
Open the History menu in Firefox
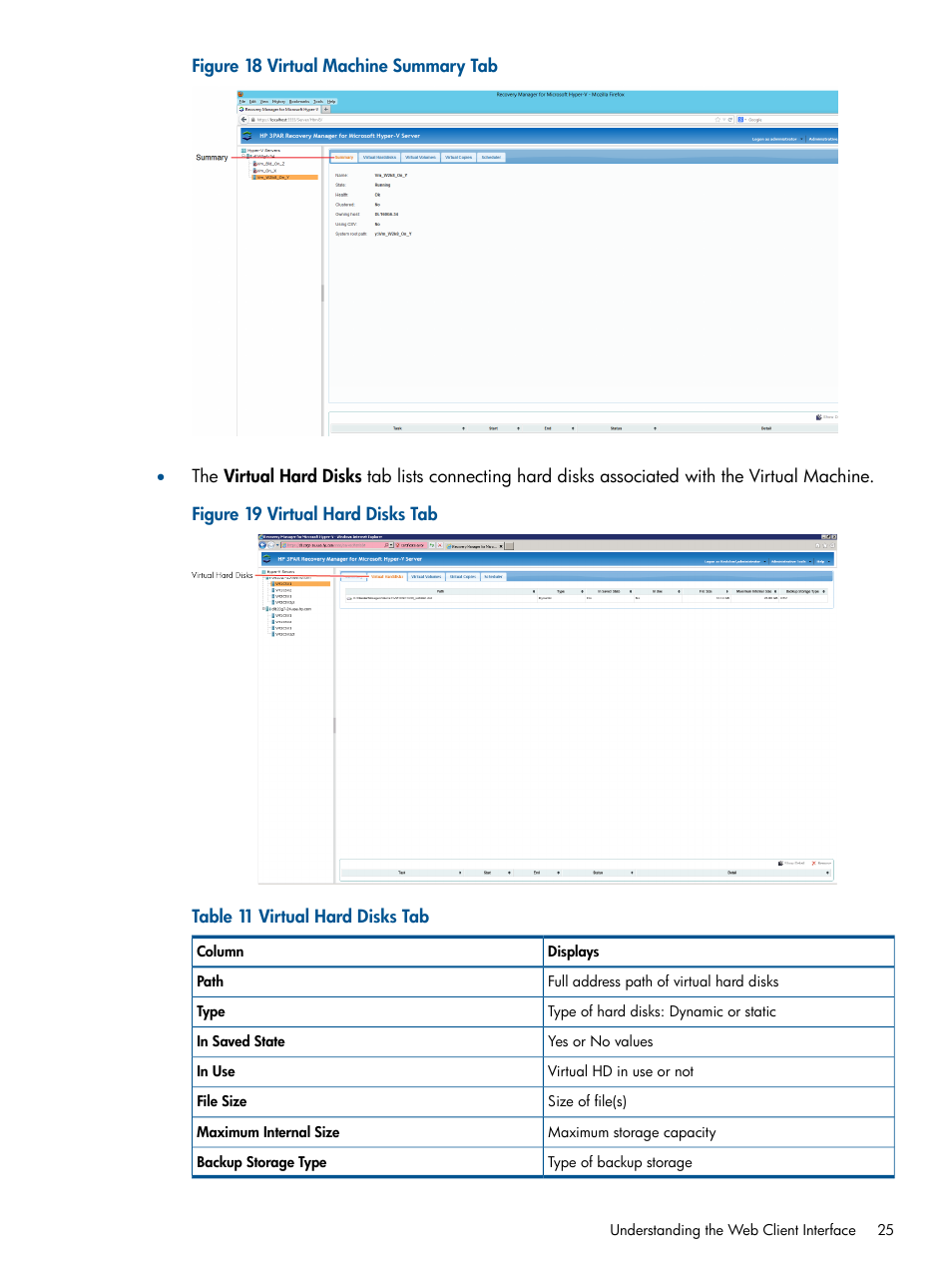tap(278, 102)
